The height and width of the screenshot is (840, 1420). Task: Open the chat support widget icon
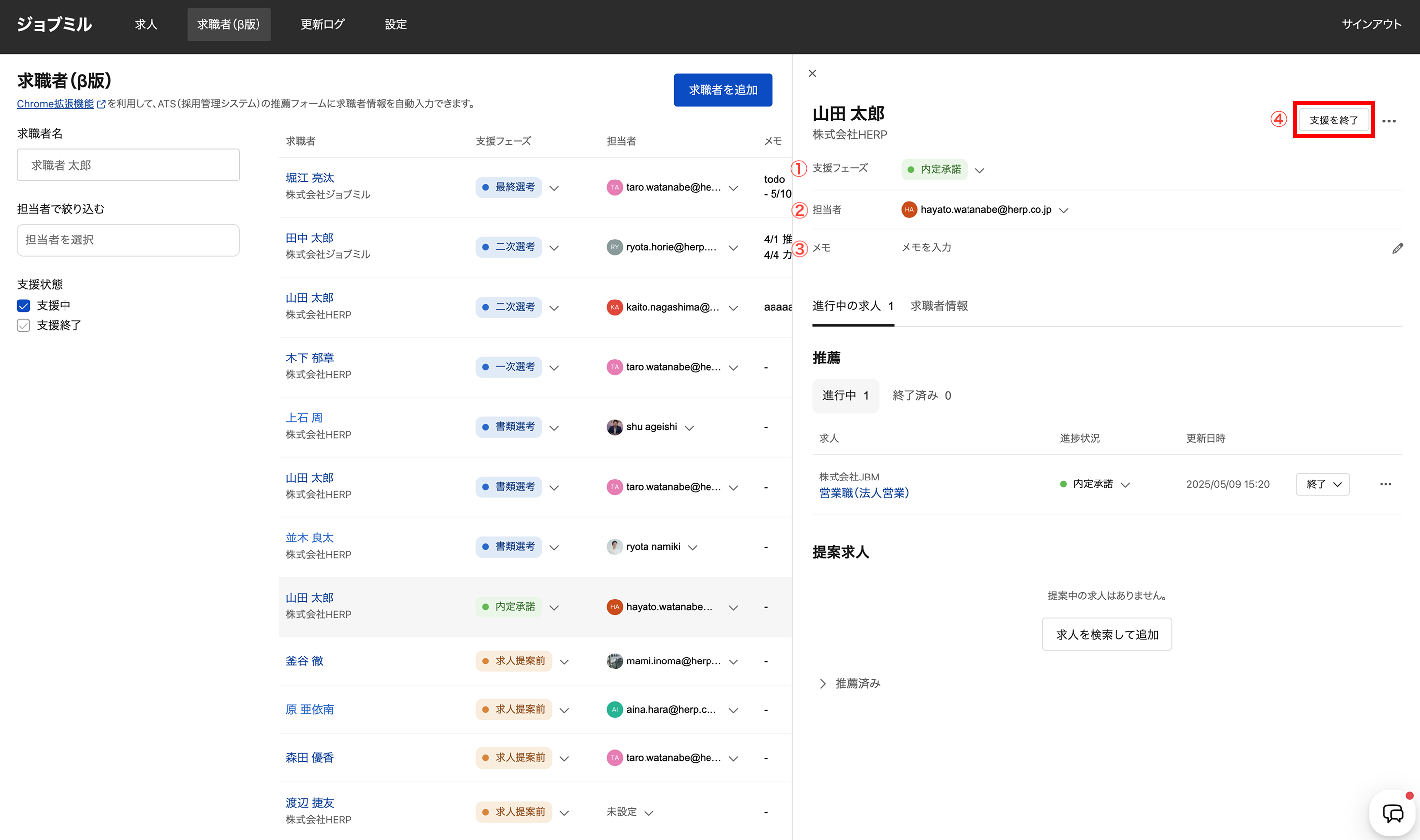coord(1392,813)
